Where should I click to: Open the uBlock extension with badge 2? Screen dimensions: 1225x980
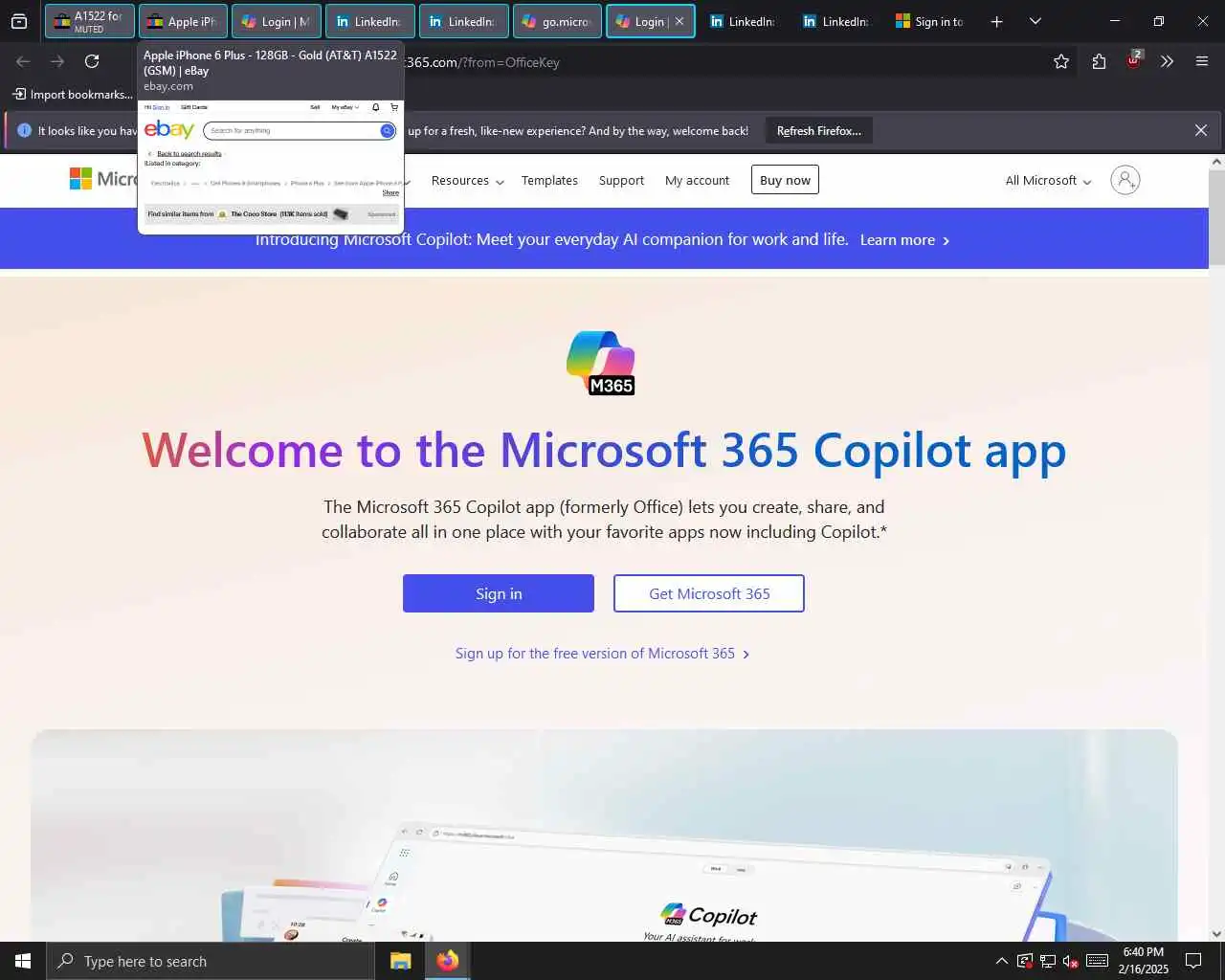[x=1133, y=59]
